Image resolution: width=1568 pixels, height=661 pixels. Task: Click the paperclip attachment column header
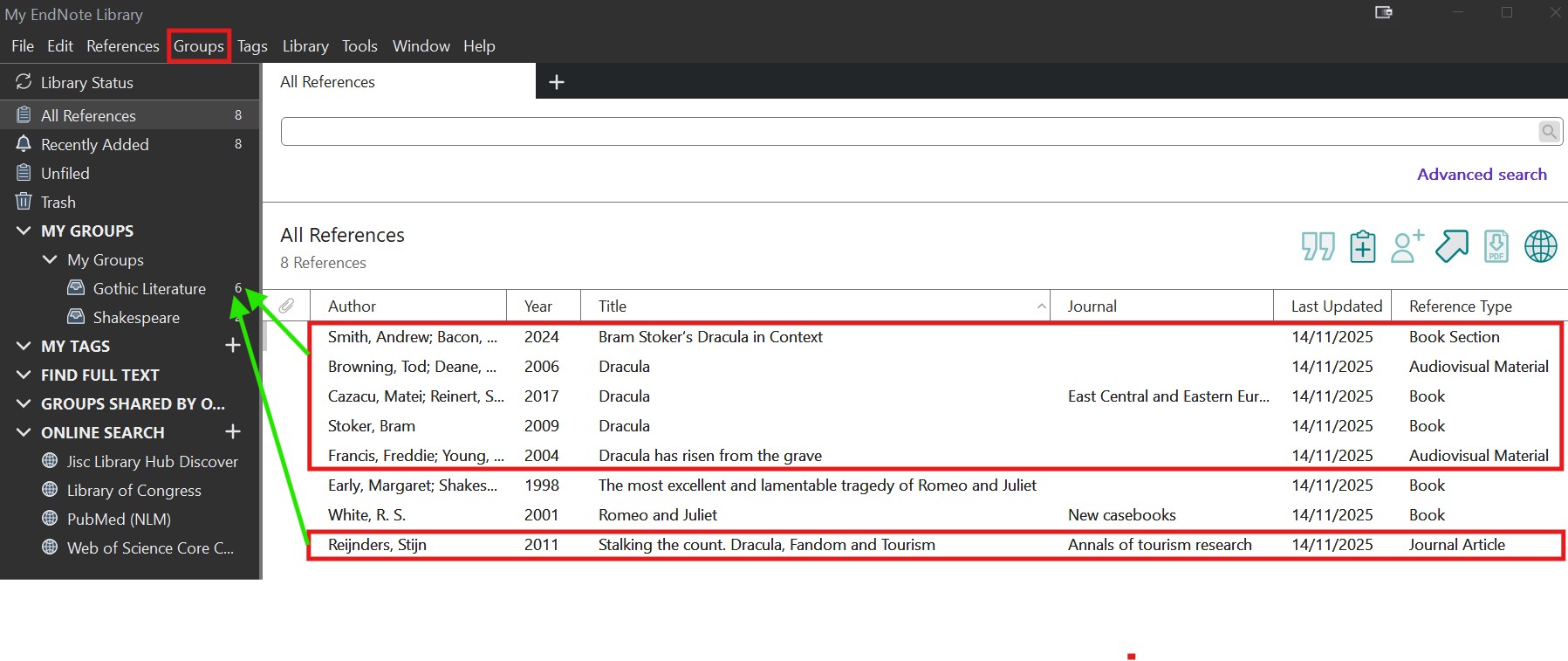[286, 306]
